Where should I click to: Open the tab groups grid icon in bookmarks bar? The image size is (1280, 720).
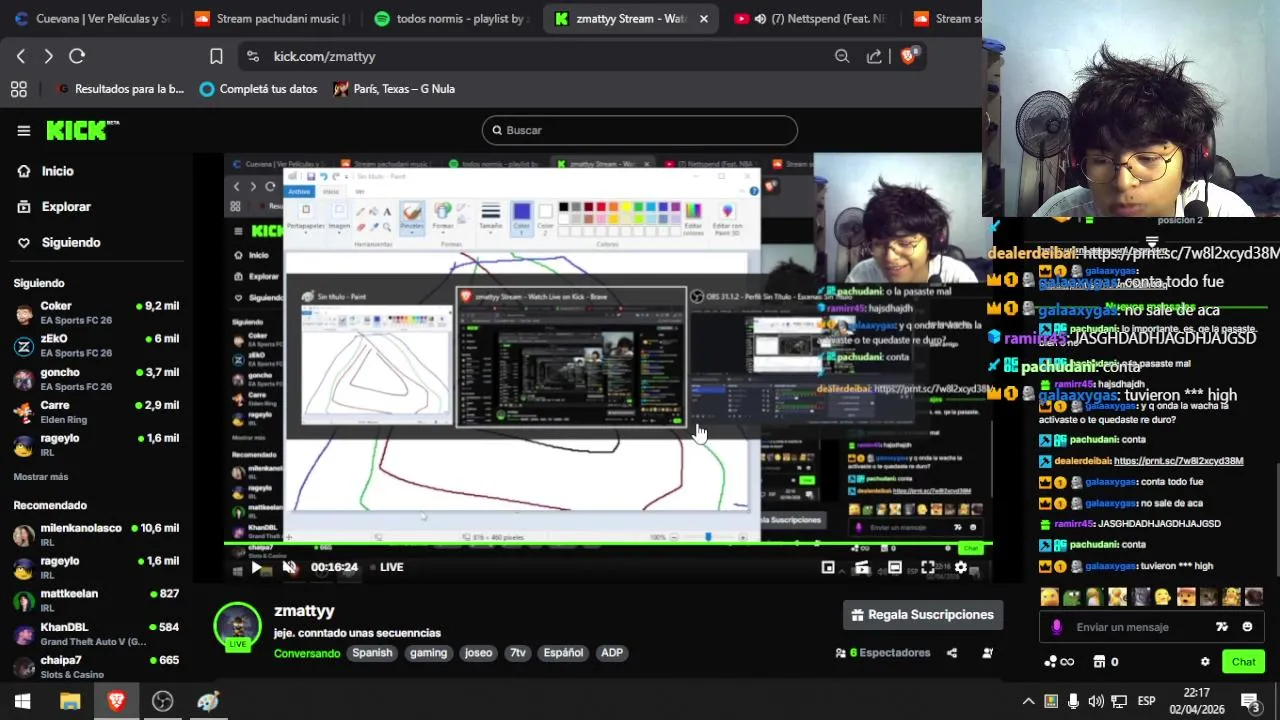19,89
